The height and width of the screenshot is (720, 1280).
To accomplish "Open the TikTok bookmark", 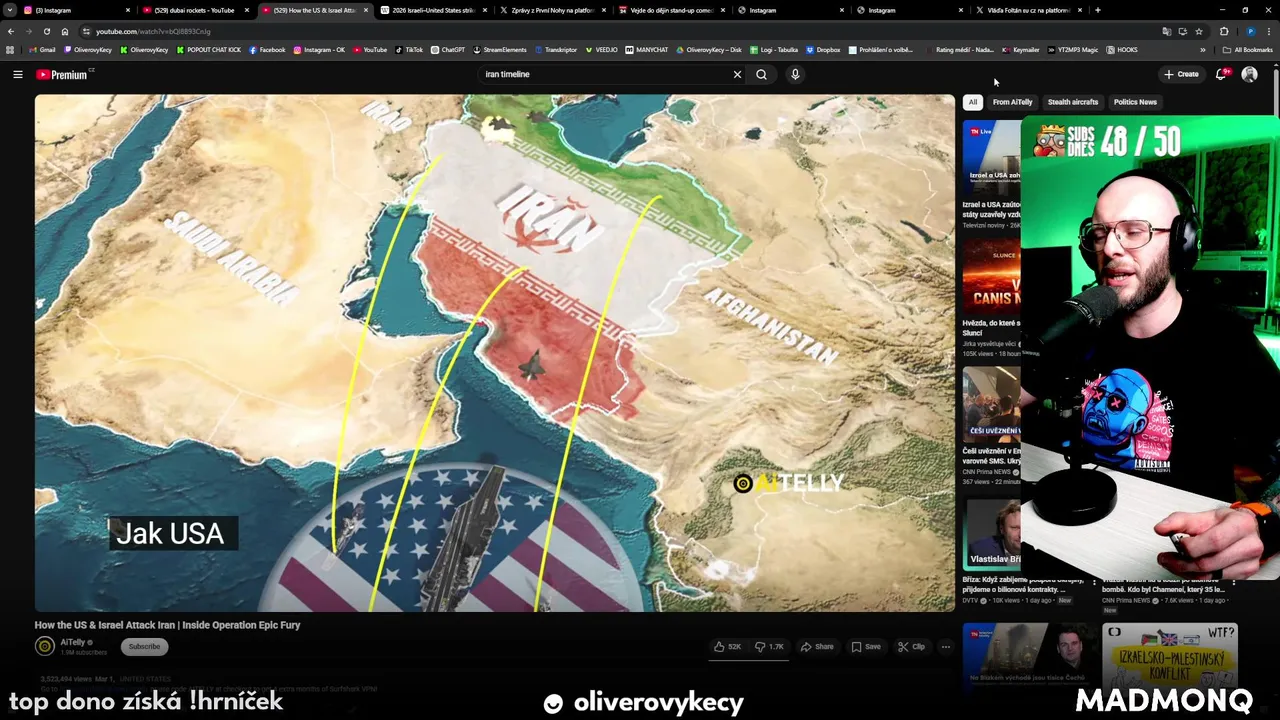I will tap(409, 50).
